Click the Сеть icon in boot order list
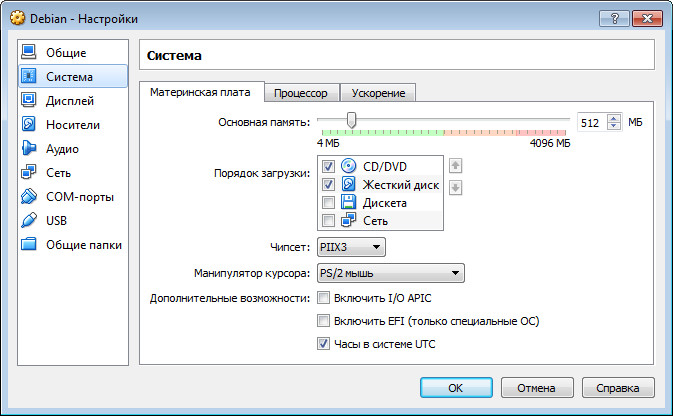Viewport: 673px width, 416px height. pyautogui.click(x=349, y=220)
